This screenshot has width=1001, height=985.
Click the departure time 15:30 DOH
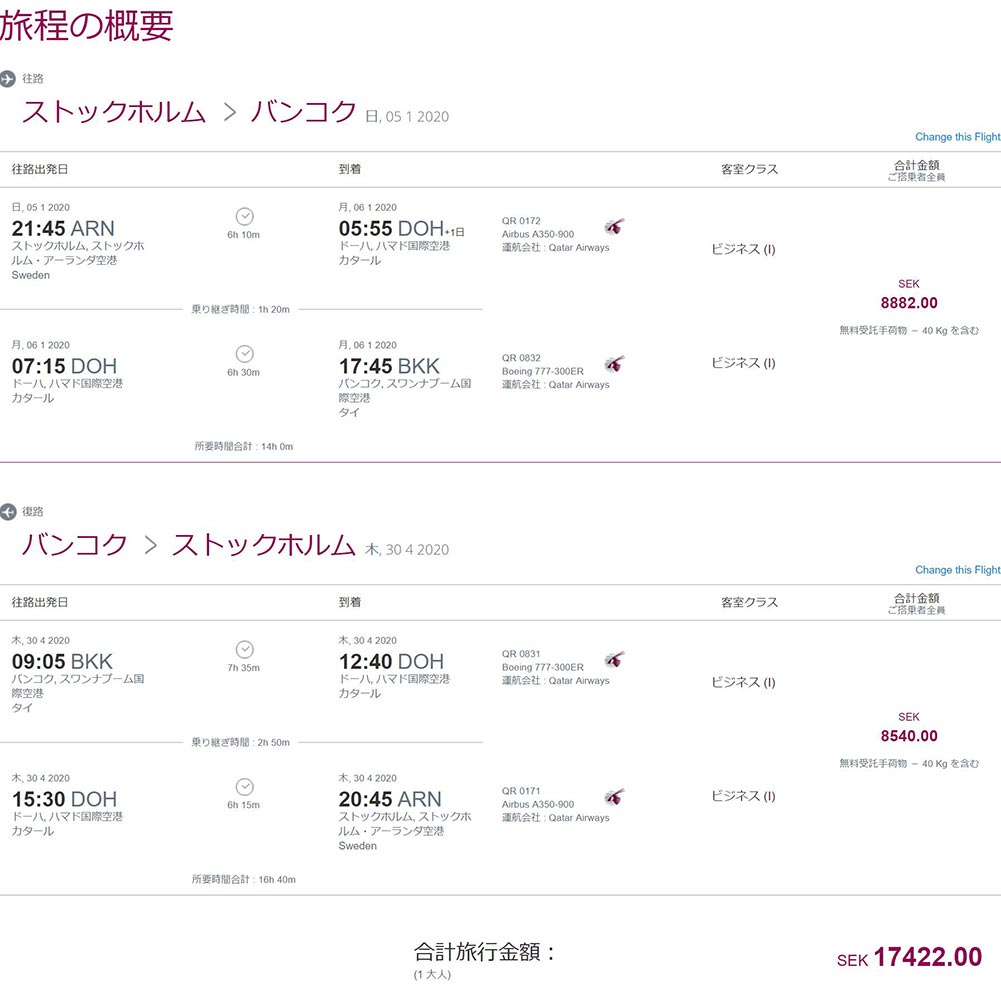click(64, 799)
